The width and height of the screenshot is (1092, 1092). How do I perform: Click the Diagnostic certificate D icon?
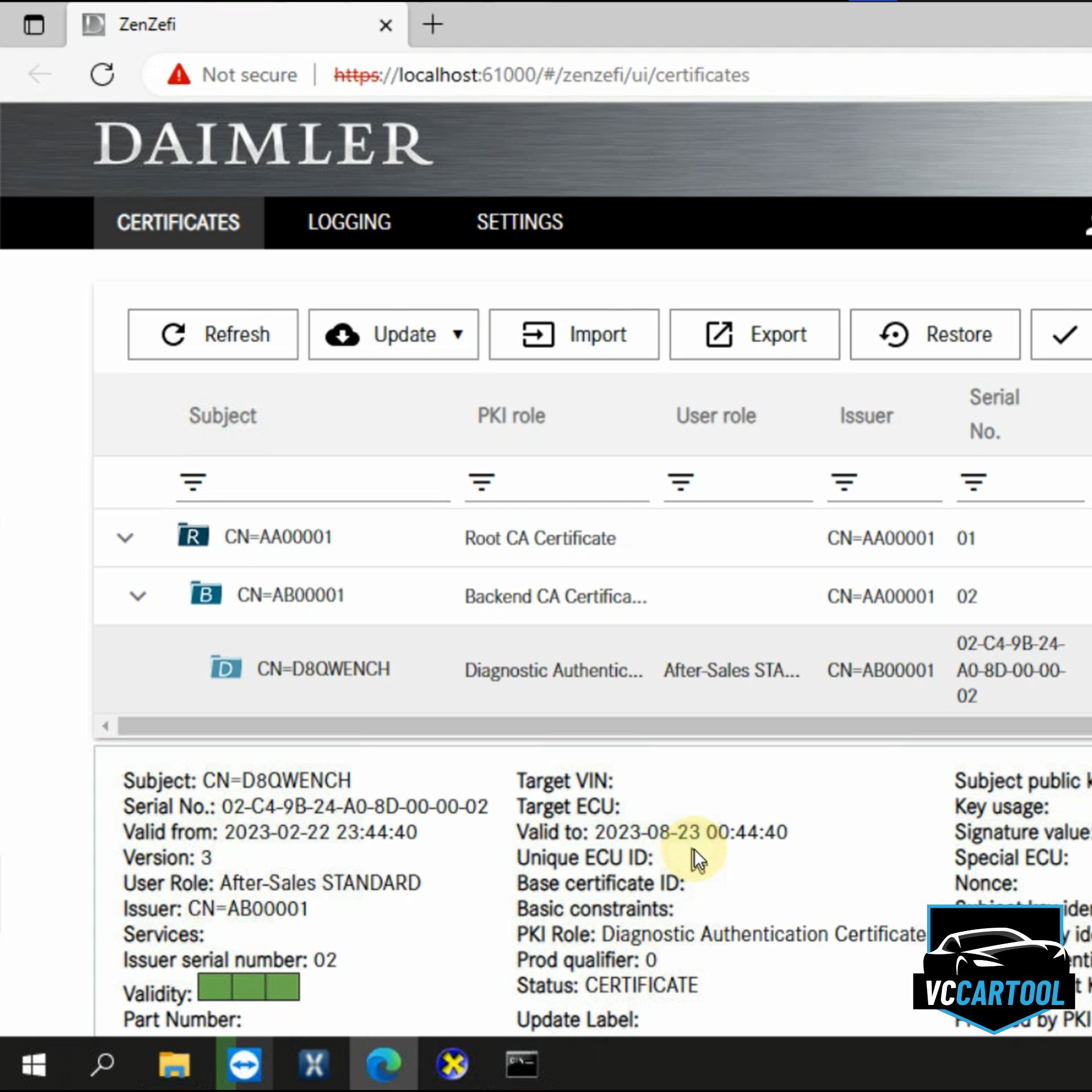tap(226, 668)
